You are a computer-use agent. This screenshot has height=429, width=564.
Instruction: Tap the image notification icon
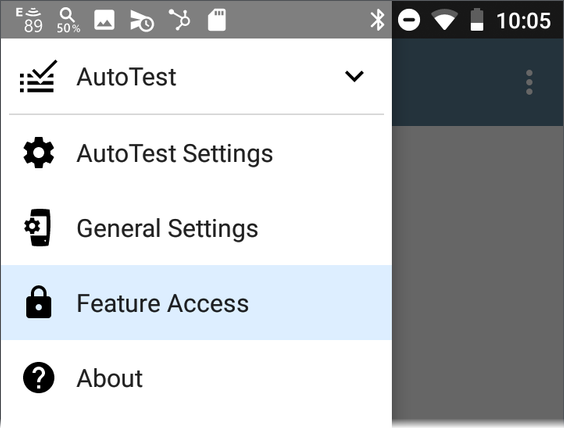pos(104,20)
